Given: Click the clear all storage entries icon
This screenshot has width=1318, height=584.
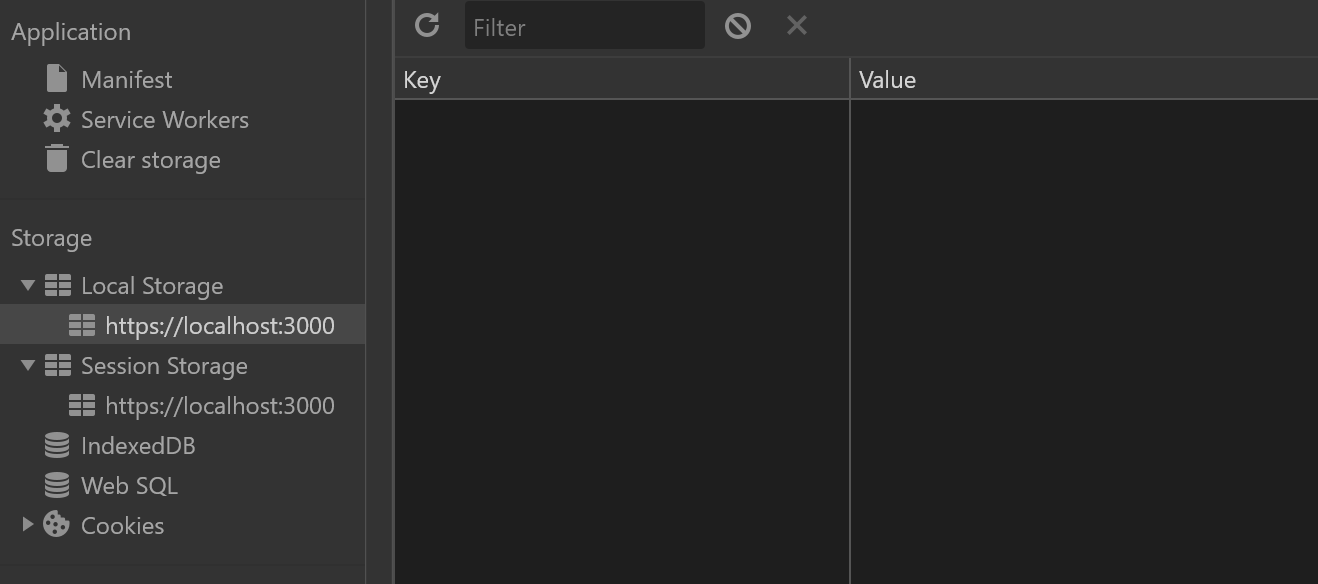Looking at the screenshot, I should (x=737, y=26).
